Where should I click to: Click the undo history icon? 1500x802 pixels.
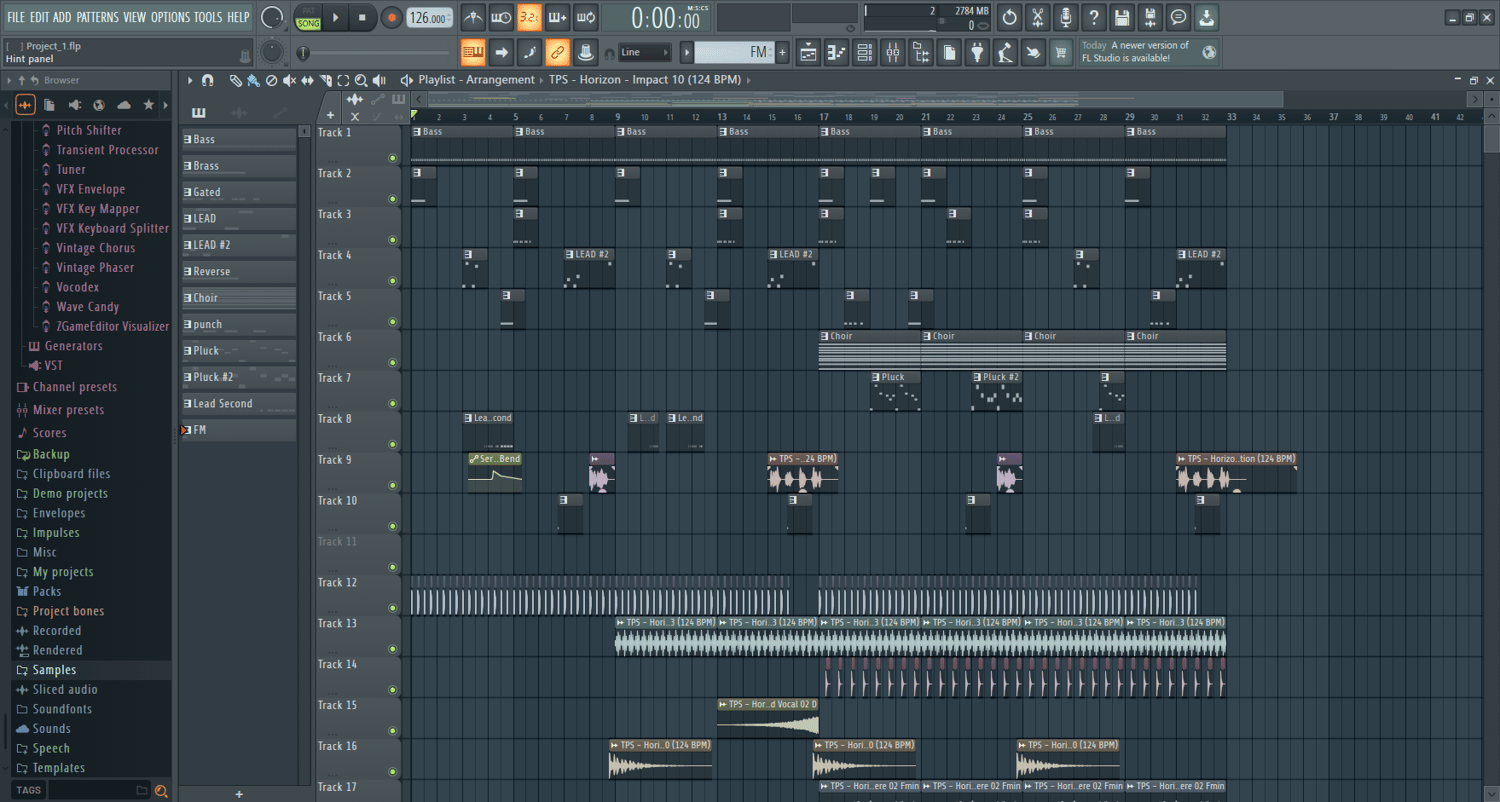pos(1010,17)
